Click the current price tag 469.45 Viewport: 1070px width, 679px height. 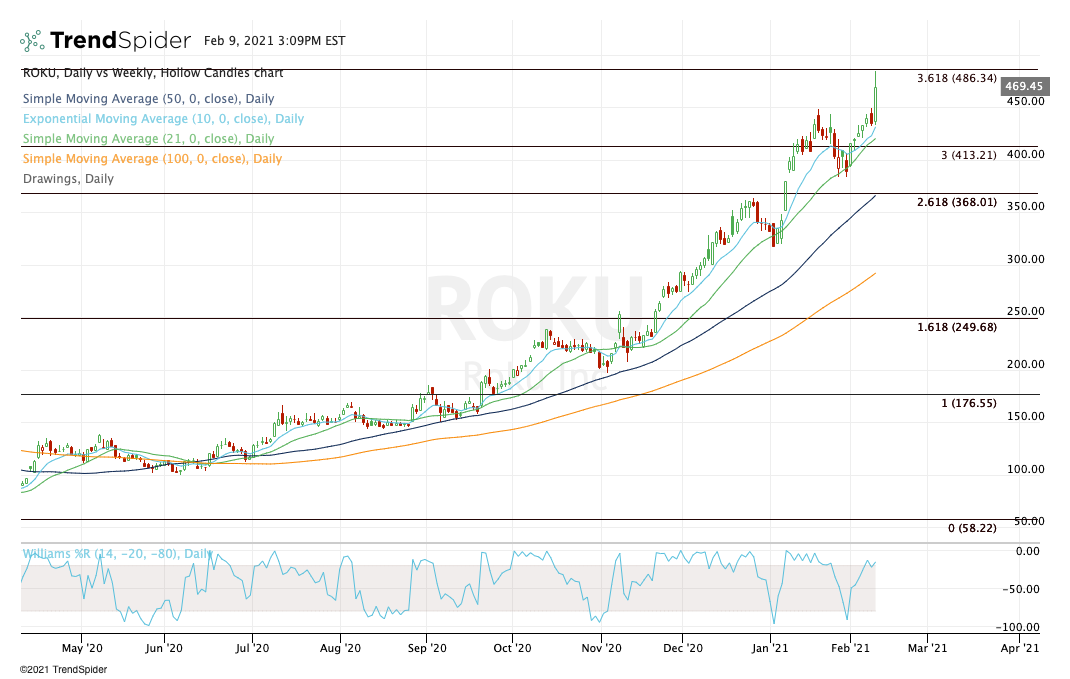1024,86
